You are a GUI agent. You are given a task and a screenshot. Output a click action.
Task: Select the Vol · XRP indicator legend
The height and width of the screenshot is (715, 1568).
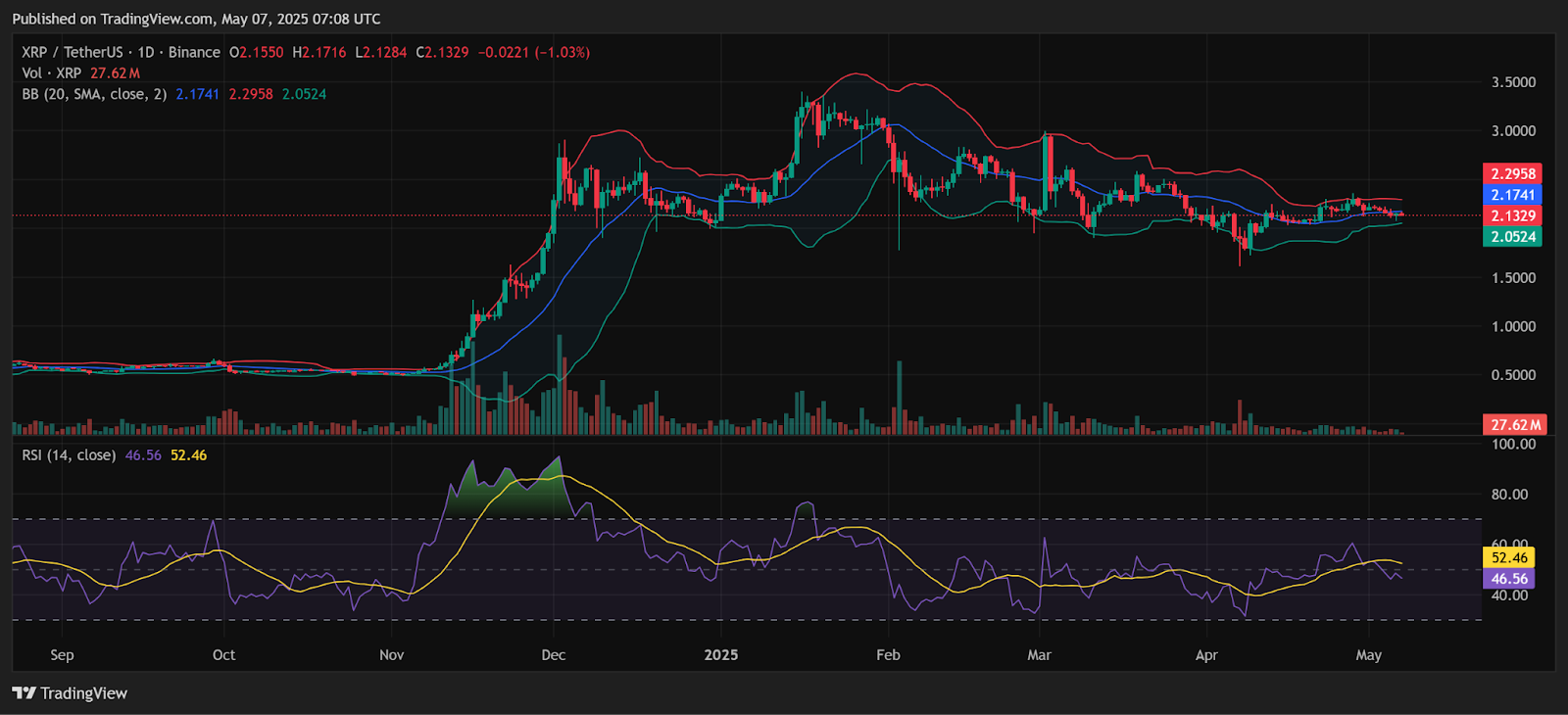52,73
